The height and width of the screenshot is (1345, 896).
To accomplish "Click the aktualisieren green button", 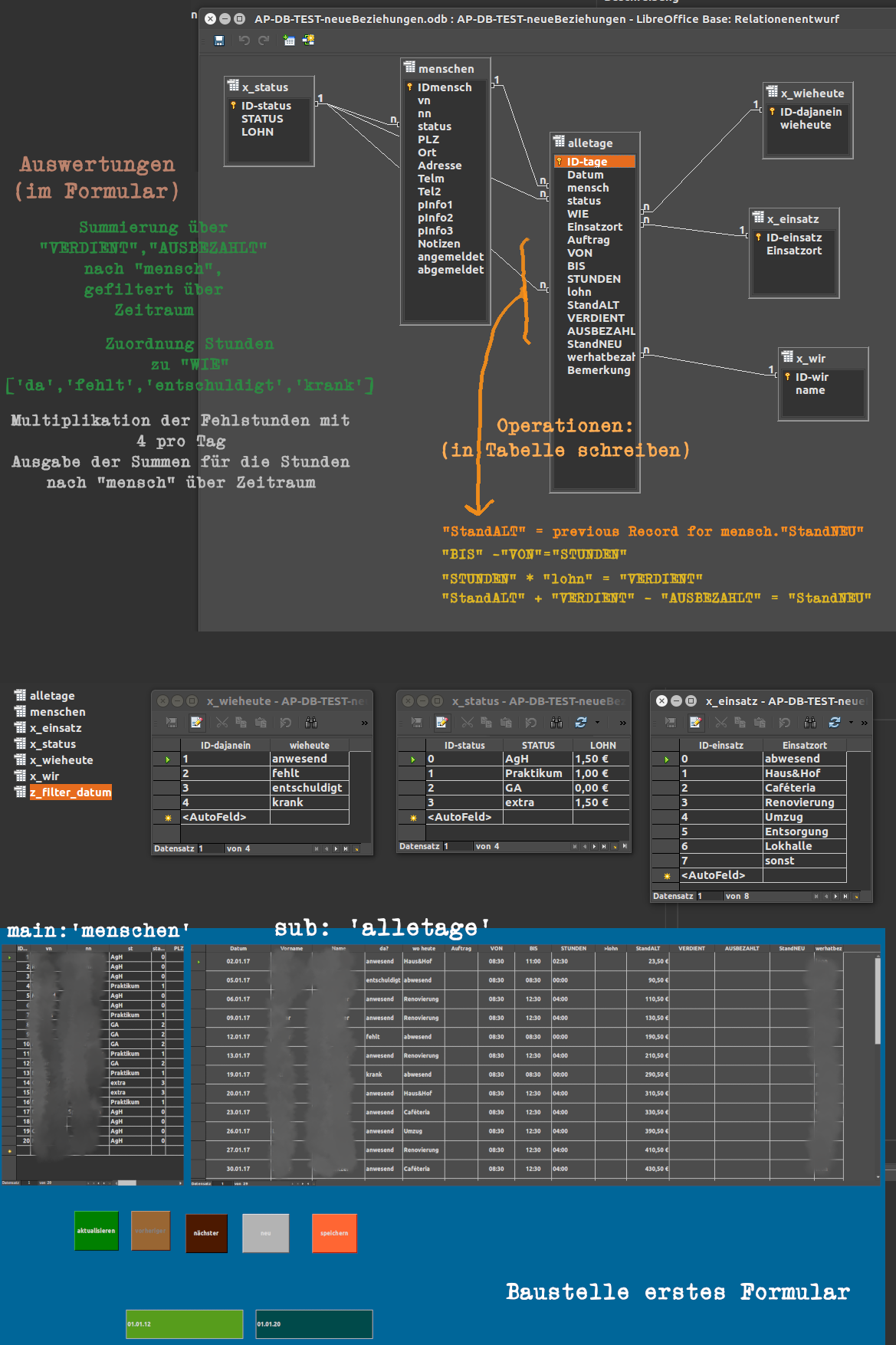I will pyautogui.click(x=97, y=1231).
